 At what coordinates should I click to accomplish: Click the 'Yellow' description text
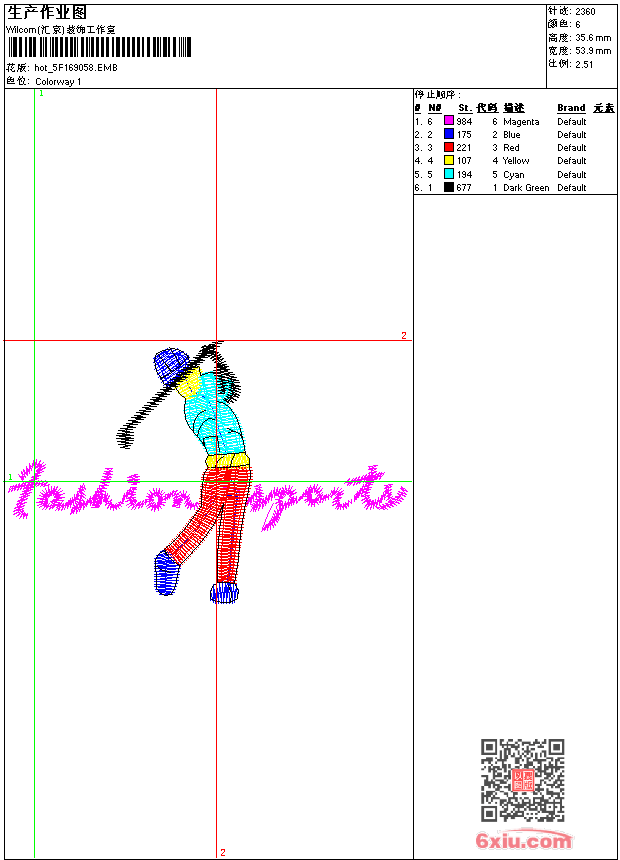tap(516, 161)
